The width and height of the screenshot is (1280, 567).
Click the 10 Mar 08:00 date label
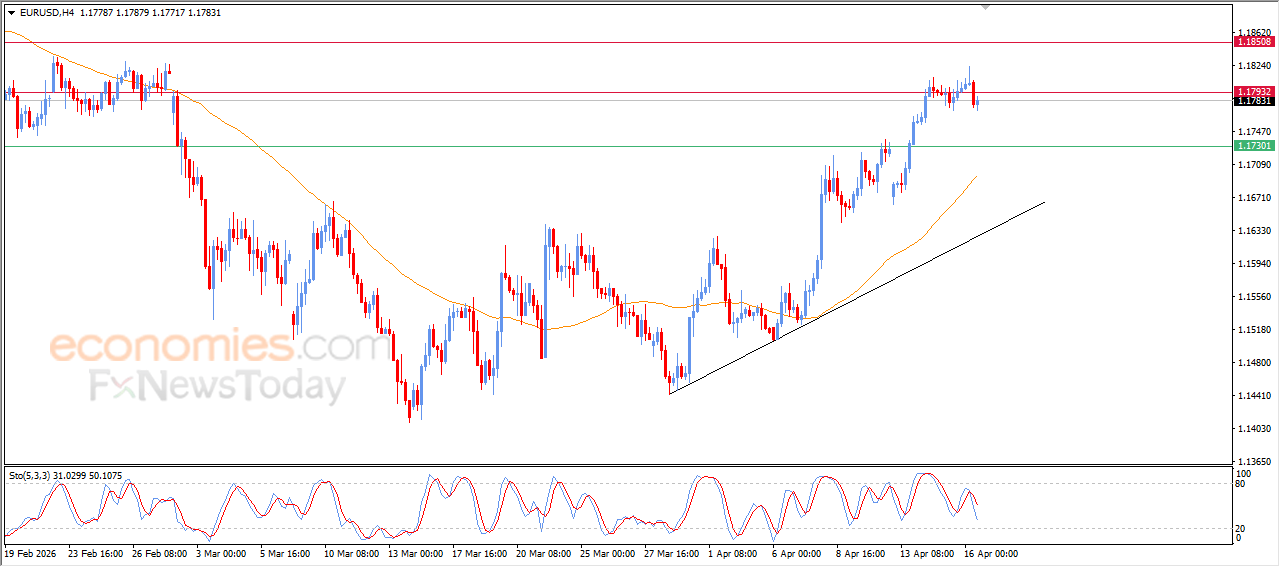(350, 552)
